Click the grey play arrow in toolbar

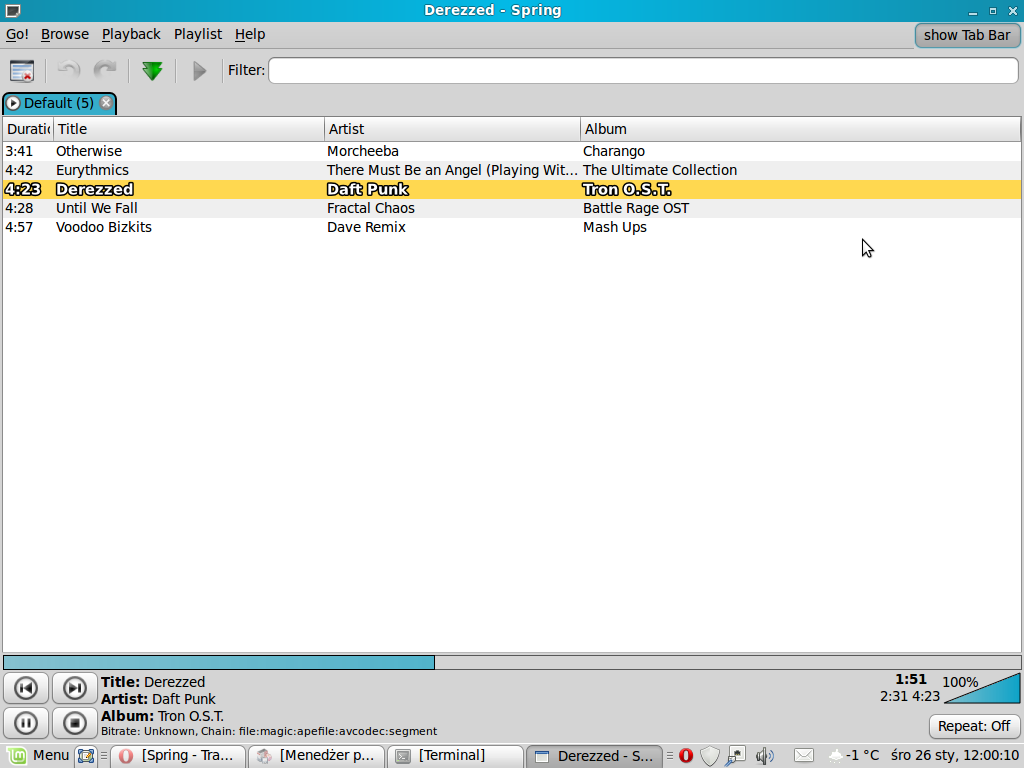click(199, 71)
